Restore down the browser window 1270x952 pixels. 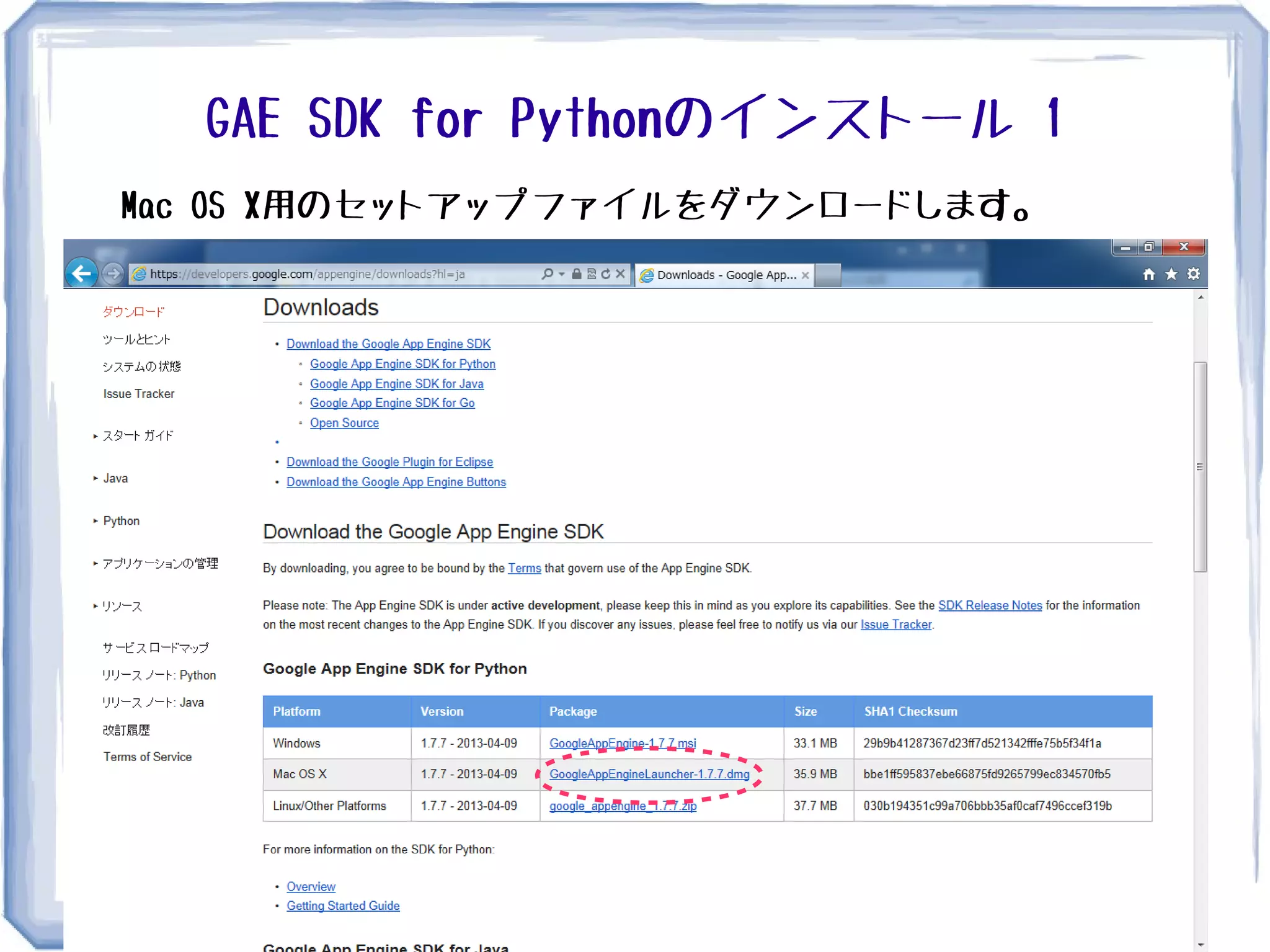pos(1149,247)
